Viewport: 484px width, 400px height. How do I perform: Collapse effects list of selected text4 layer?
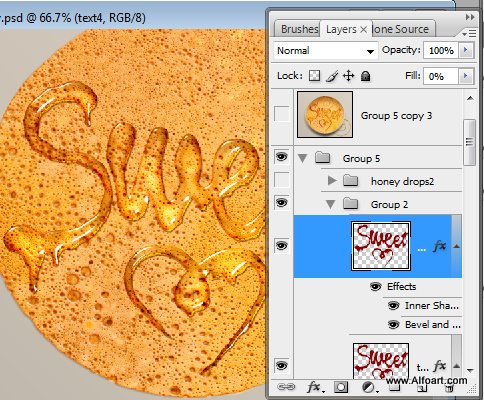pyautogui.click(x=457, y=246)
